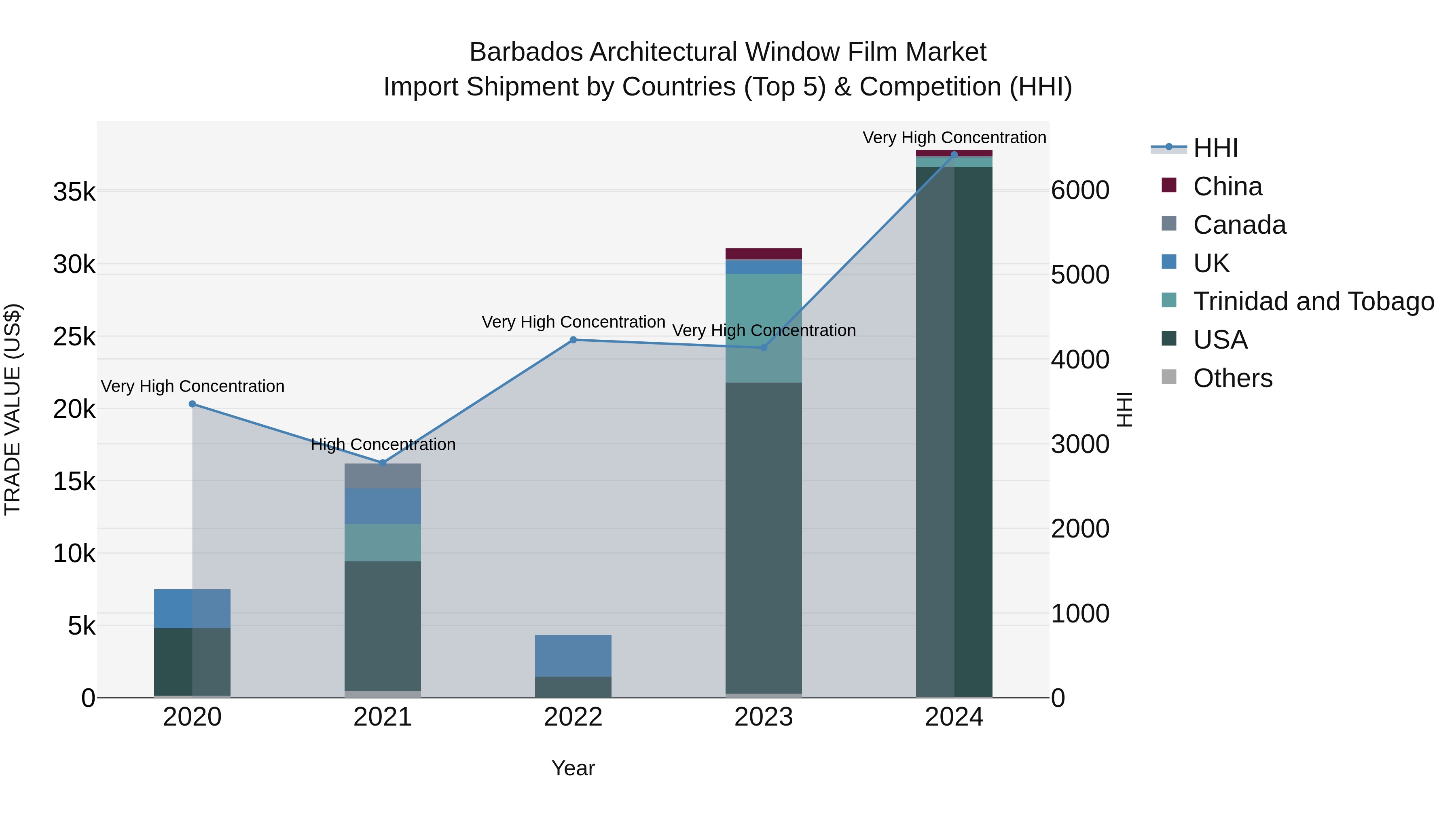The width and height of the screenshot is (1456, 819).
Task: Select the 2022 HHI data point
Action: 573,340
